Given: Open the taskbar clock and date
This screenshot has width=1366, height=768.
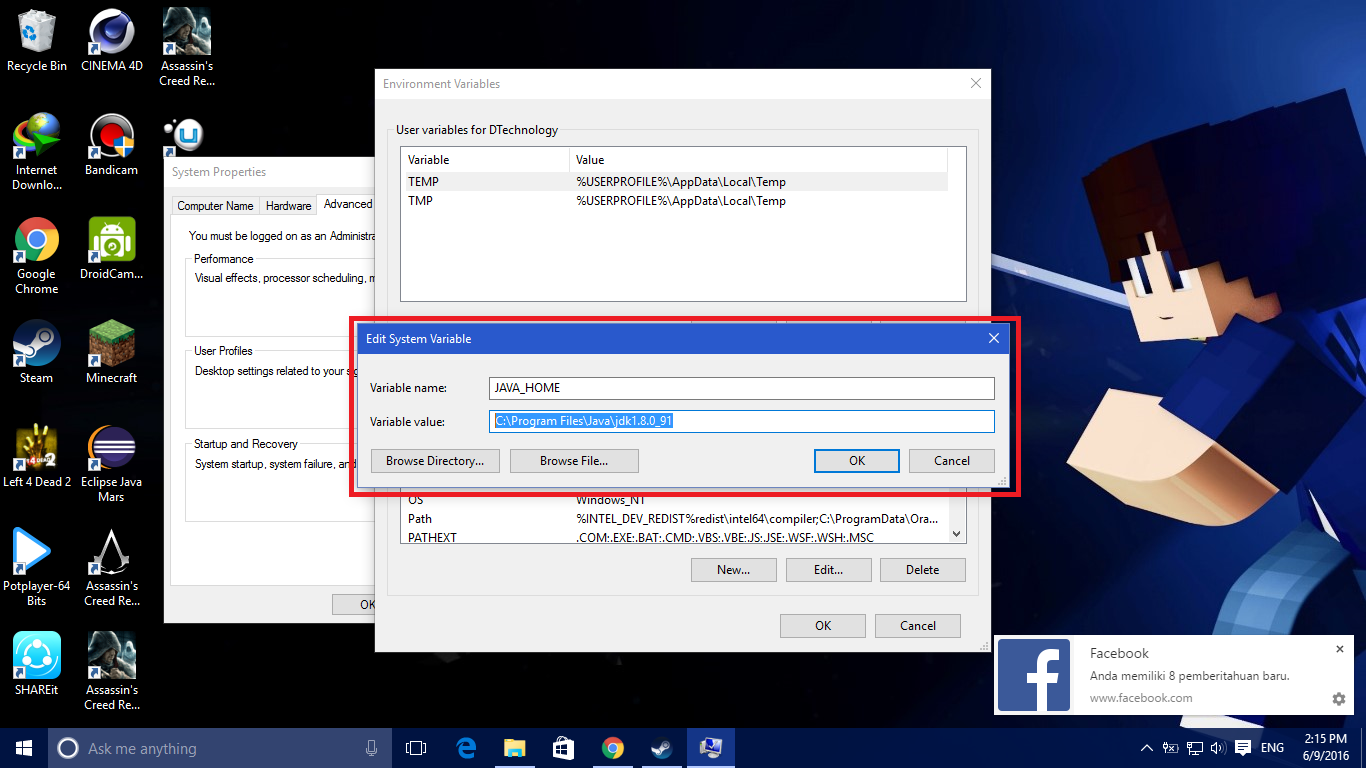Looking at the screenshot, I should click(1327, 748).
